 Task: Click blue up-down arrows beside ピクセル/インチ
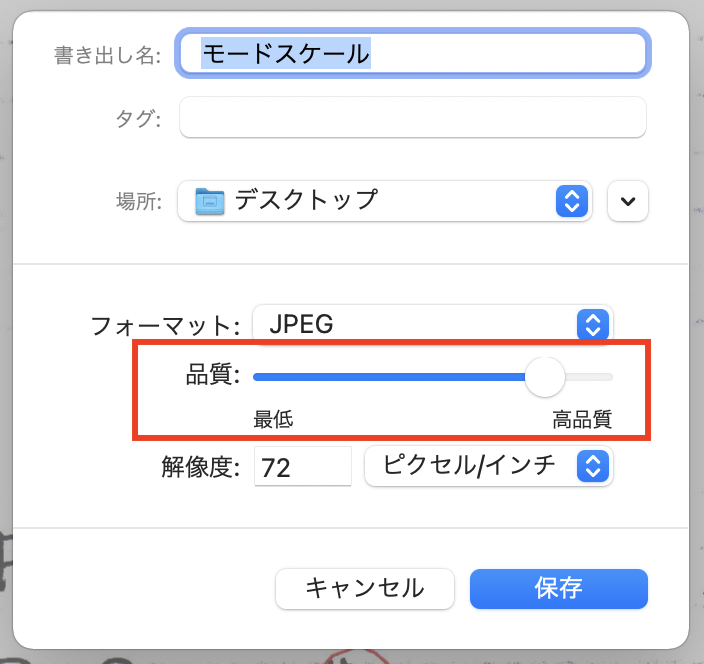(592, 466)
